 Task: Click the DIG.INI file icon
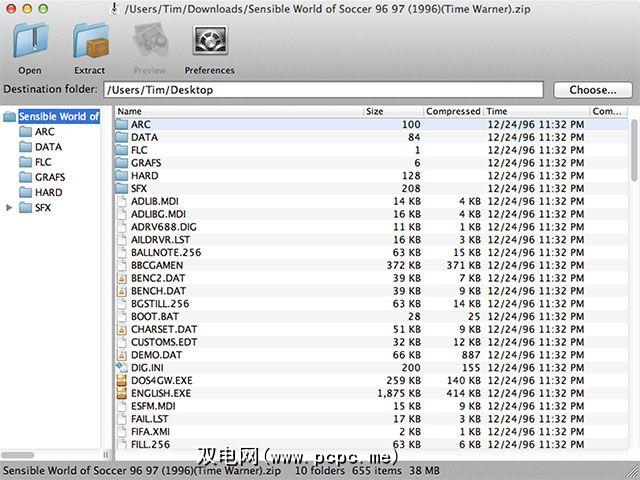coord(122,367)
